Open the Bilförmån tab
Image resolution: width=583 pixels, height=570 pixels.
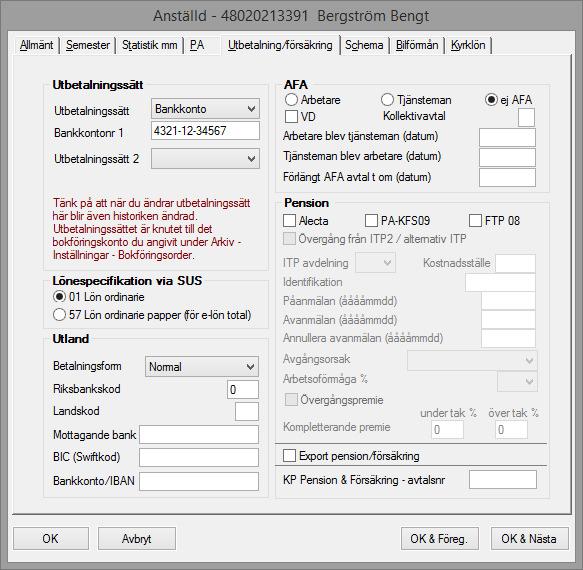[x=417, y=45]
